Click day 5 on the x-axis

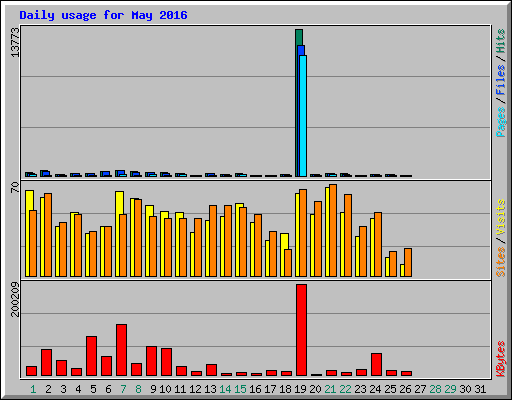click(x=93, y=389)
